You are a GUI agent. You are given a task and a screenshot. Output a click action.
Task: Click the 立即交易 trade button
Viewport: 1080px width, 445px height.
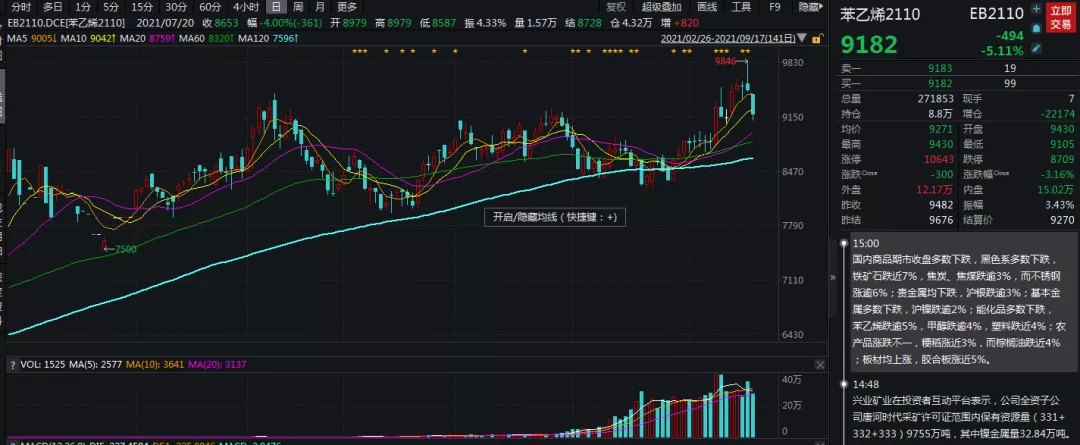[x=1060, y=17]
